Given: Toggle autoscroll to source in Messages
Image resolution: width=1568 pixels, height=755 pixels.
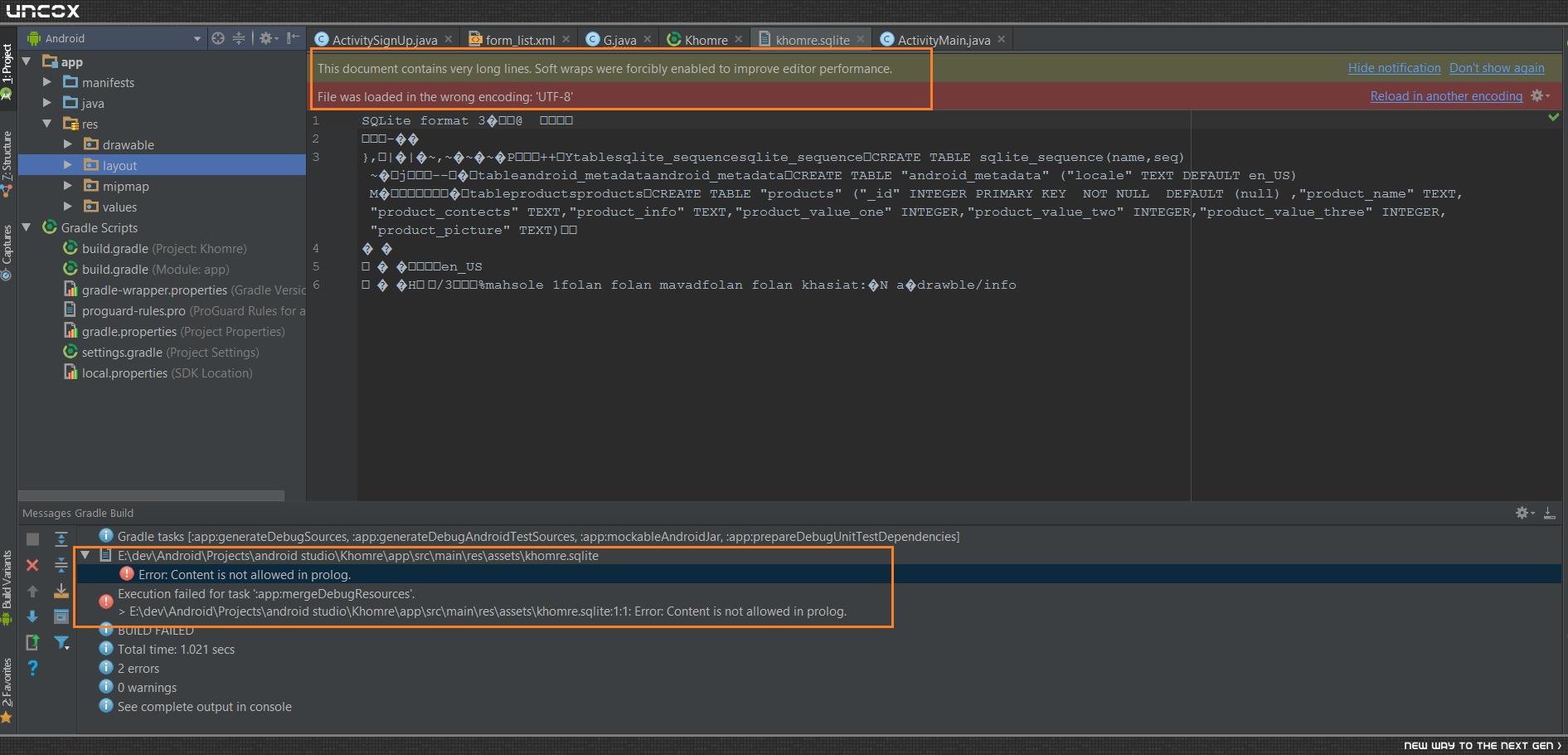Looking at the screenshot, I should 61,591.
